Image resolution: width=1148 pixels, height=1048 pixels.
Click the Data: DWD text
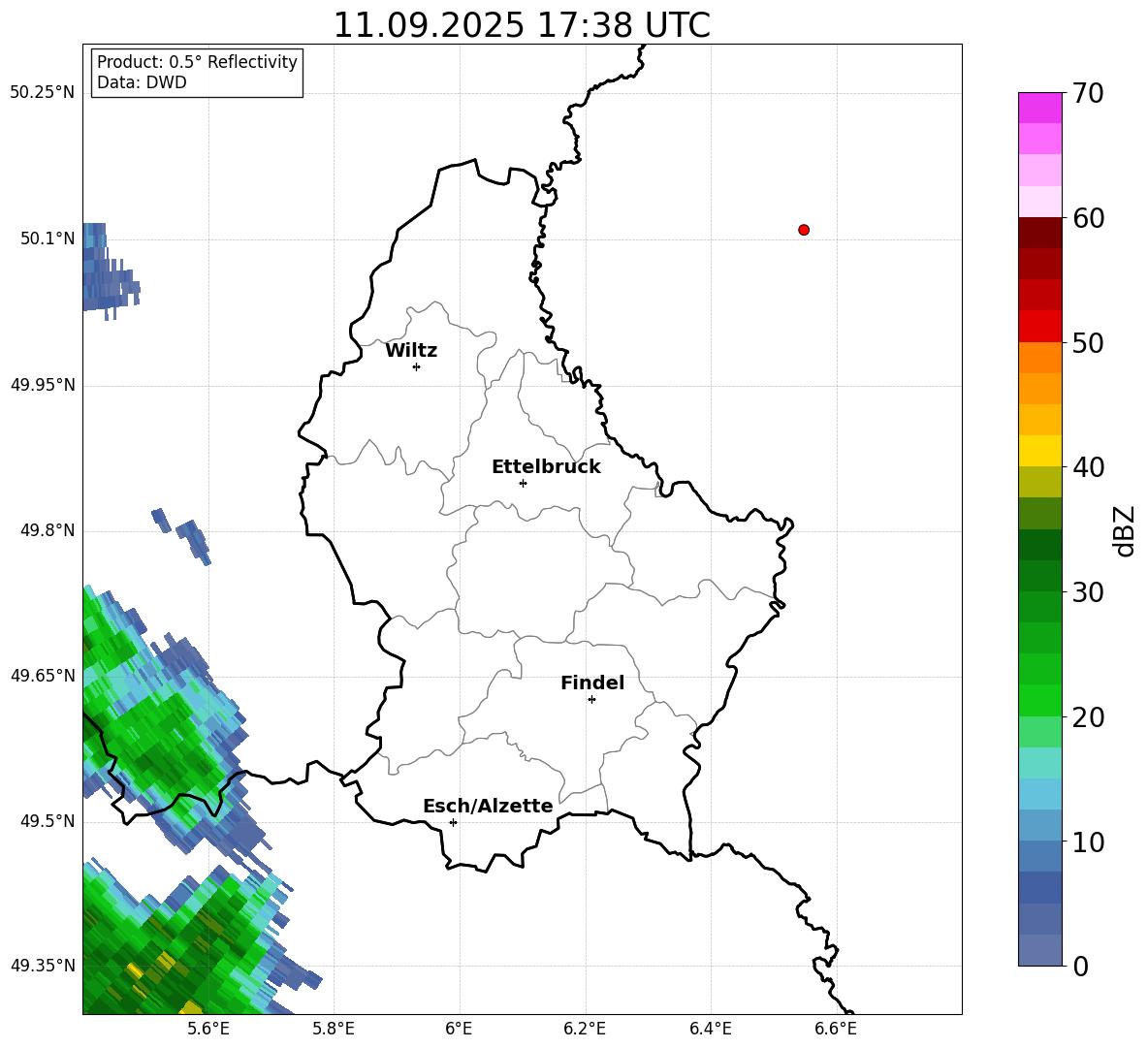point(142,82)
